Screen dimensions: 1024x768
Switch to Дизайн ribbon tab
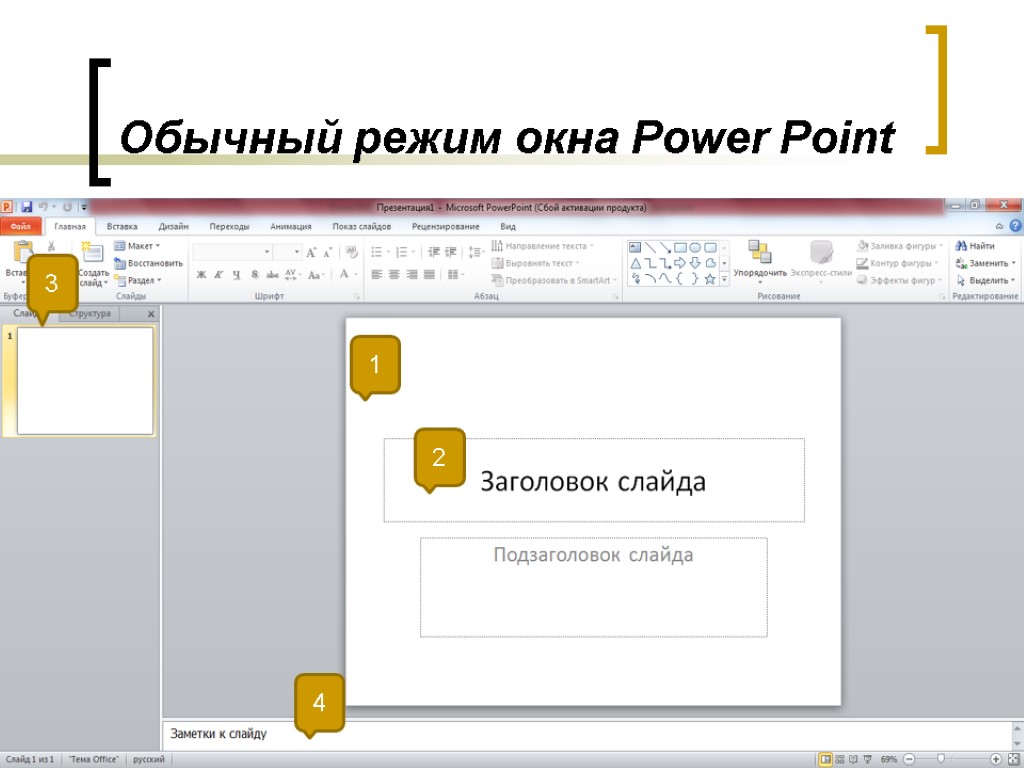point(174,227)
